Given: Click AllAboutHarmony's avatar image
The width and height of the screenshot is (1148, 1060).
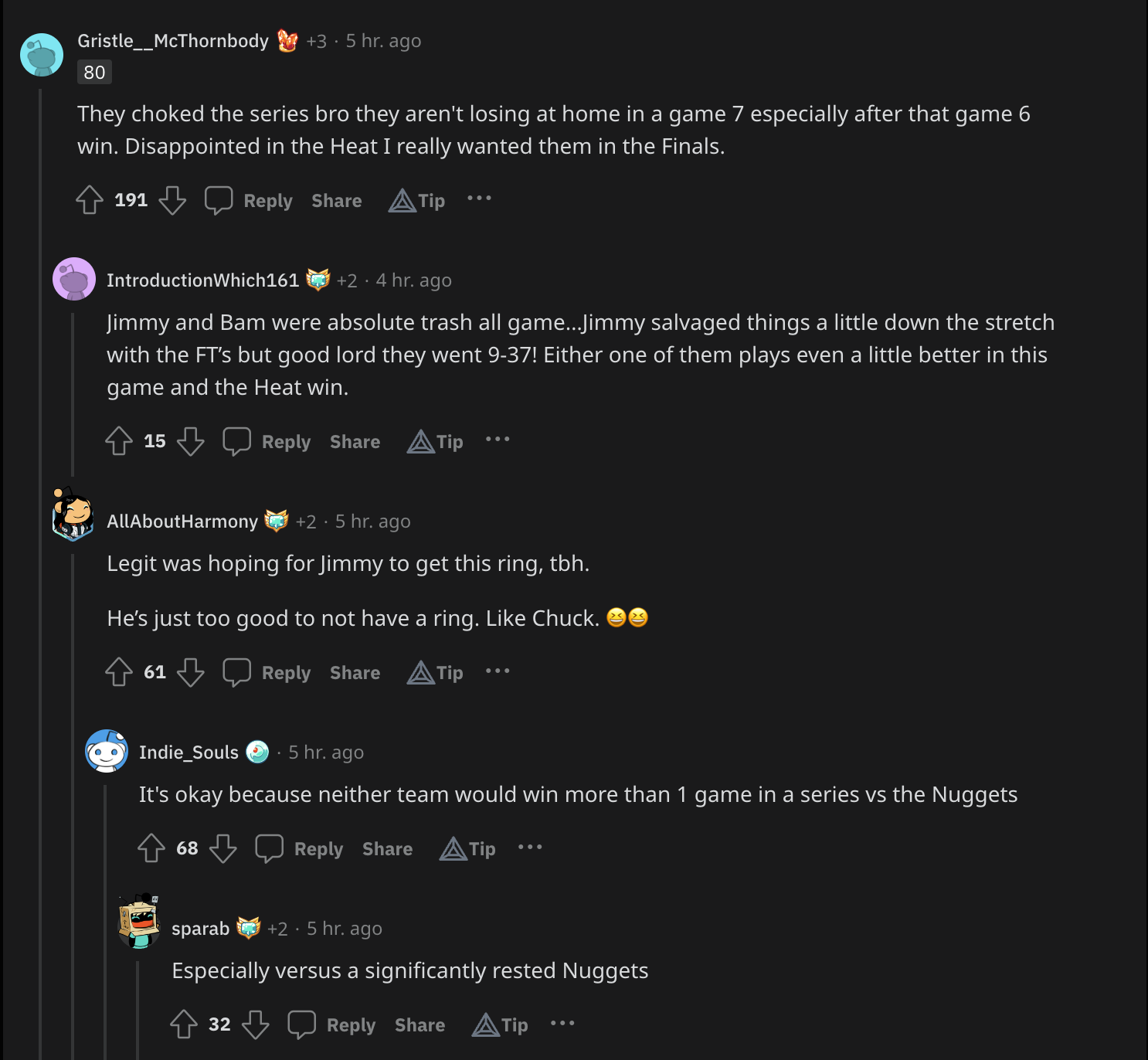Looking at the screenshot, I should [x=73, y=514].
